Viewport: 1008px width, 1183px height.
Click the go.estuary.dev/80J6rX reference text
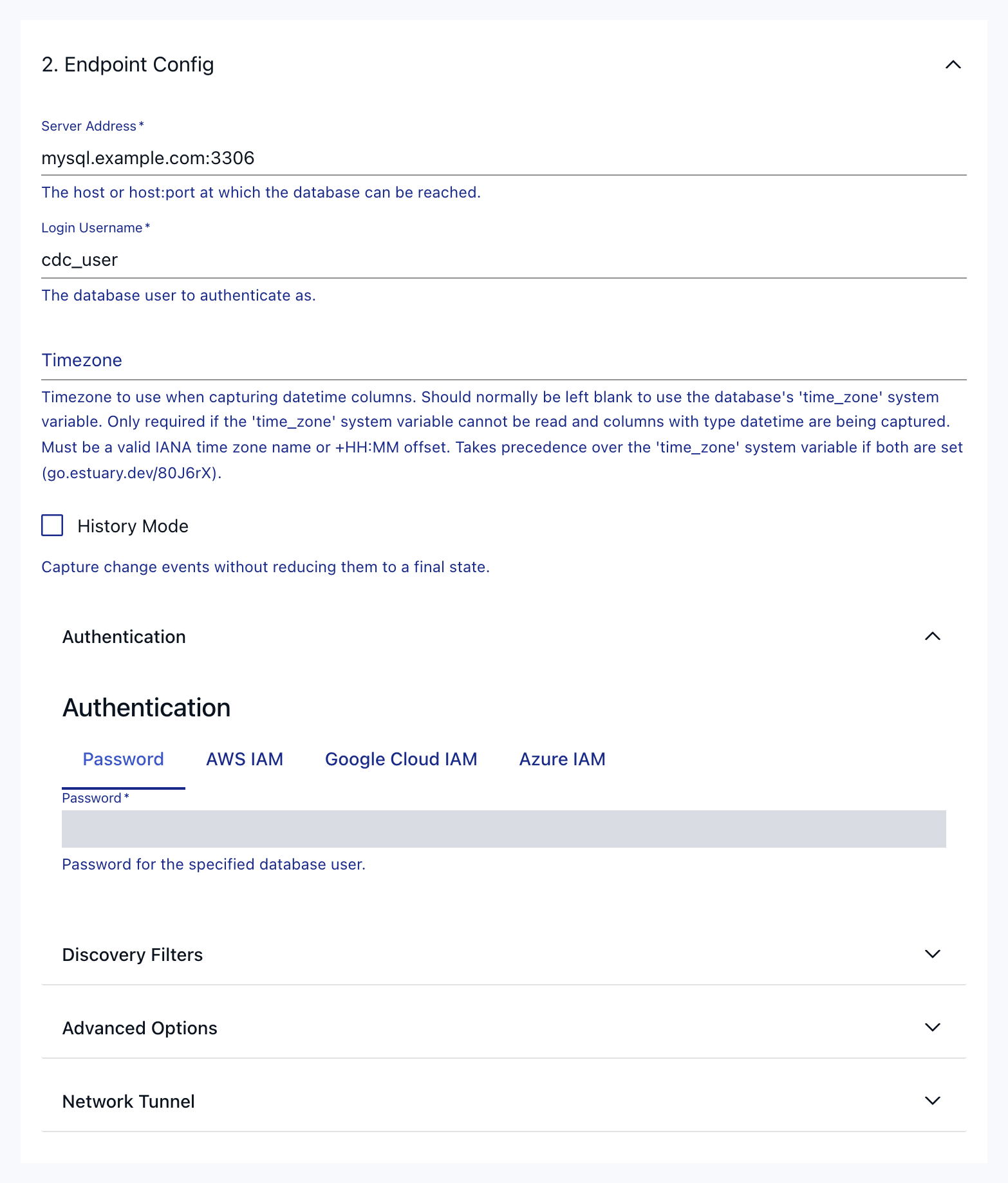(131, 473)
